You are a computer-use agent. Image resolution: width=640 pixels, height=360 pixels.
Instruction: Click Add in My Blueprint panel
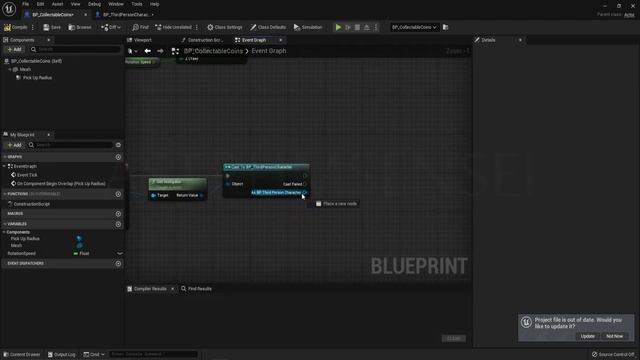point(14,145)
